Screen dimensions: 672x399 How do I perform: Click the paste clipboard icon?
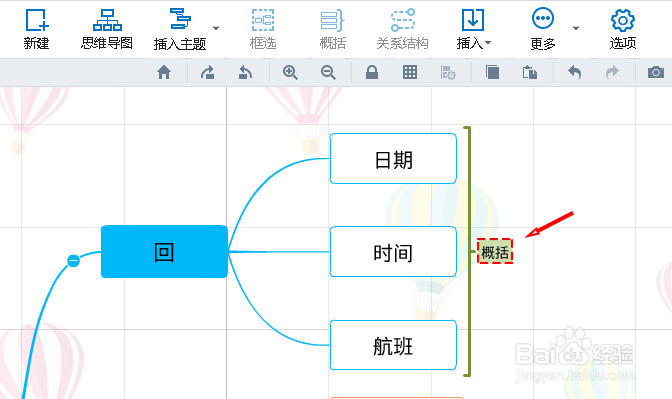[x=530, y=72]
